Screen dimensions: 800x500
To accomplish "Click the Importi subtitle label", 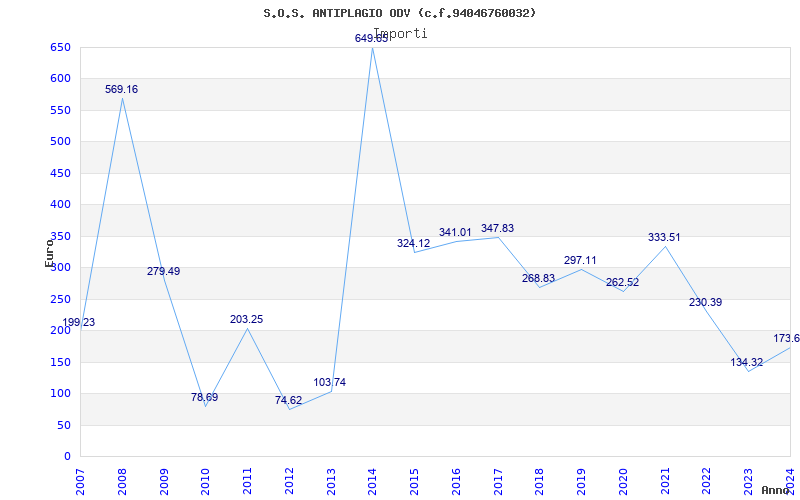I will pyautogui.click(x=401, y=33).
